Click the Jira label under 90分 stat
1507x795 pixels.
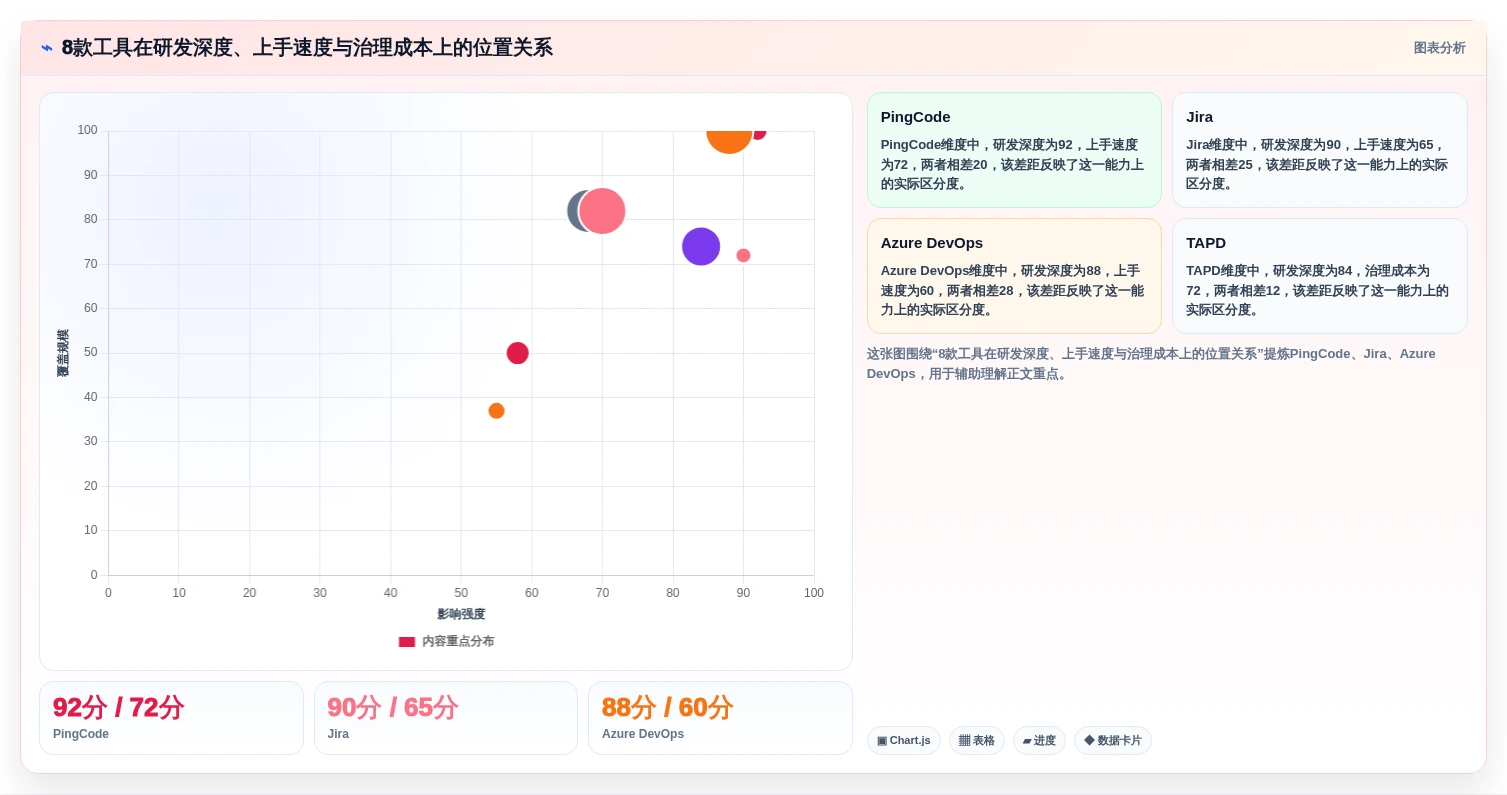(338, 734)
